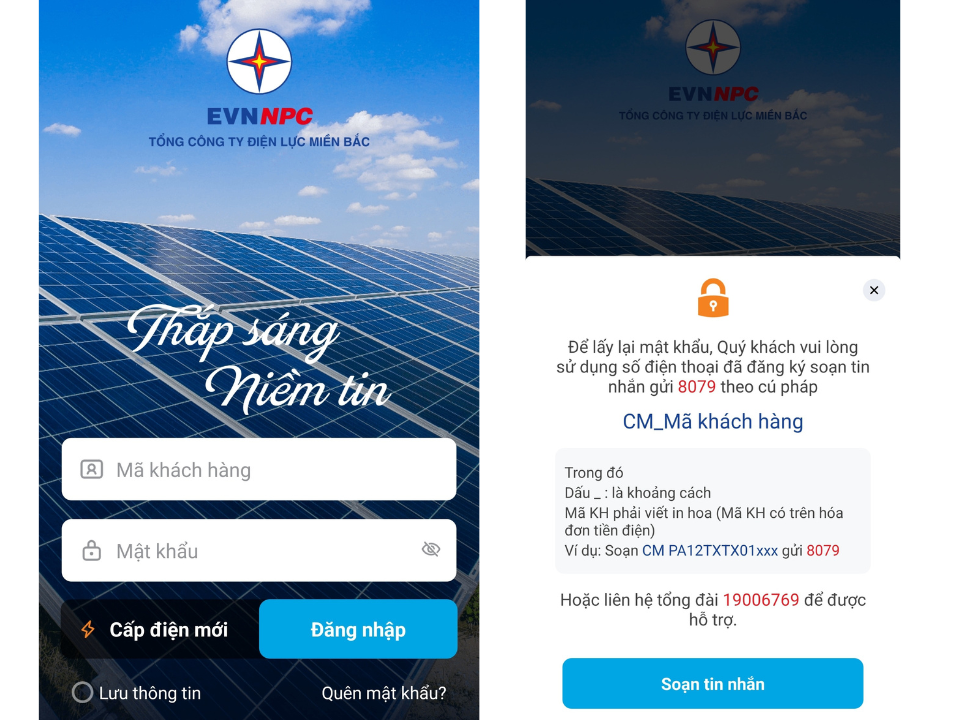Screen dimensions: 960x720
Task: Click hotline number 19006769
Action: click(761, 599)
